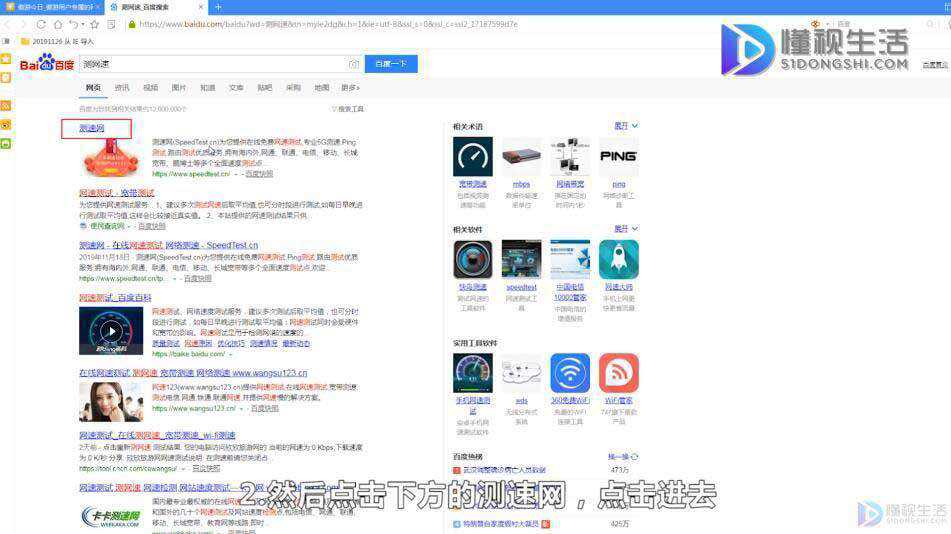
Task: Switch to the 视频 search tab
Action: [150, 88]
